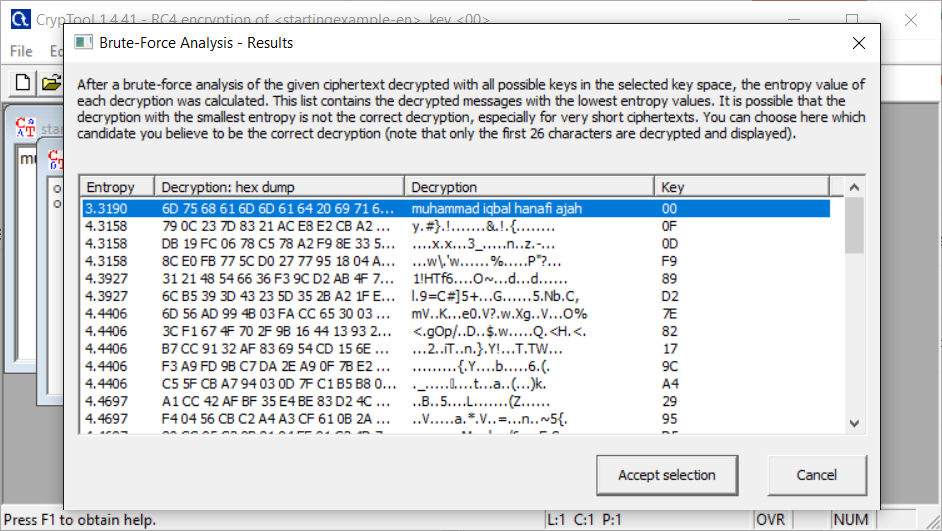Close the Brute-Force Analysis dialog
The image size is (942, 531).
pos(858,43)
